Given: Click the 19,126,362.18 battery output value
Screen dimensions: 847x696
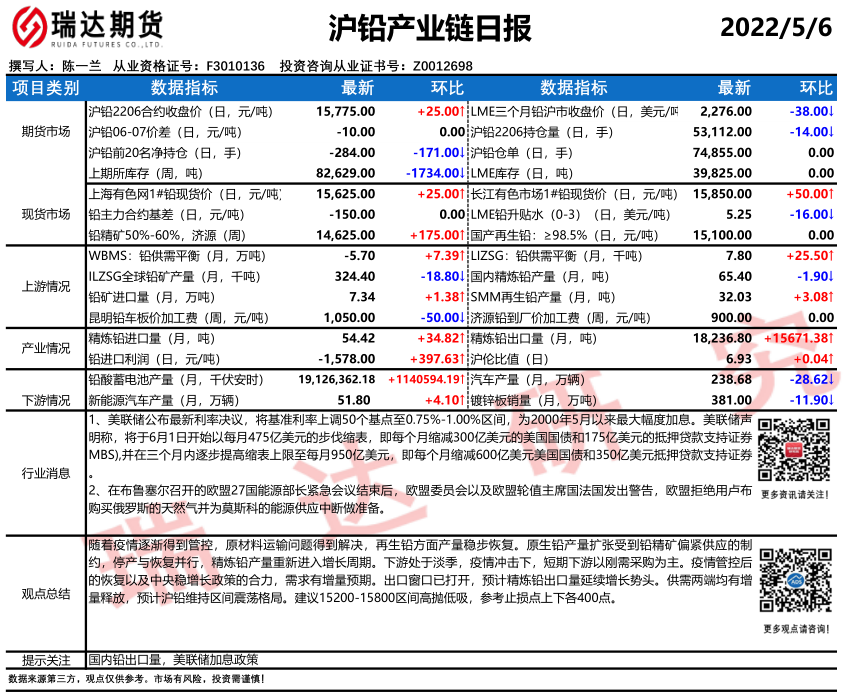Looking at the screenshot, I should coord(336,380).
